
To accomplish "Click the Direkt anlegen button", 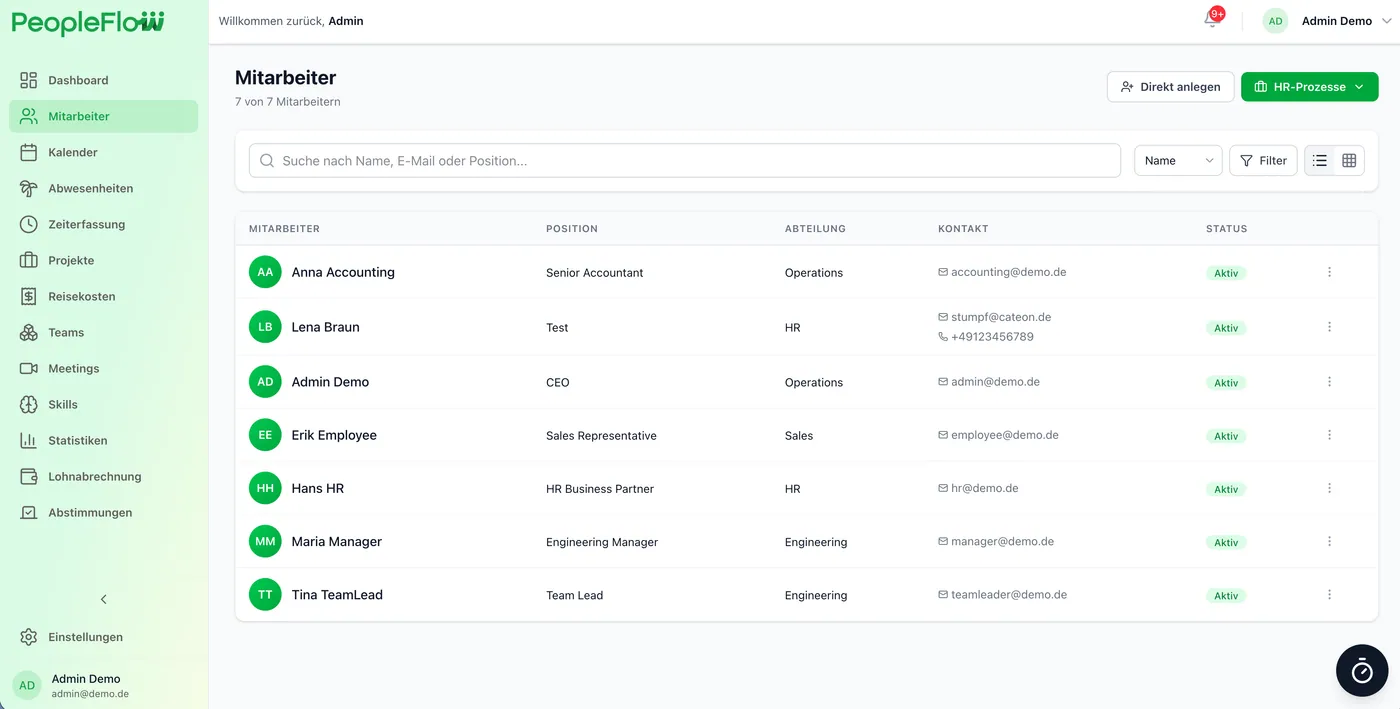I will pyautogui.click(x=1170, y=87).
